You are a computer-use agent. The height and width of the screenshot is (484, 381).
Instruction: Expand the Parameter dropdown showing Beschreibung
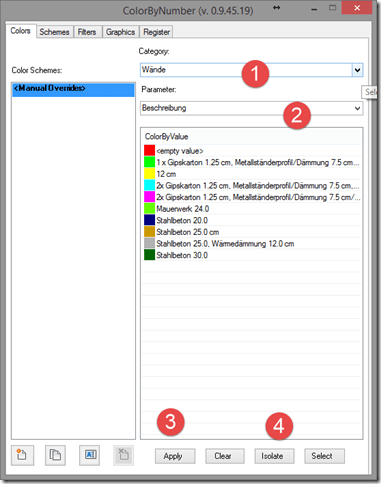tap(357, 108)
